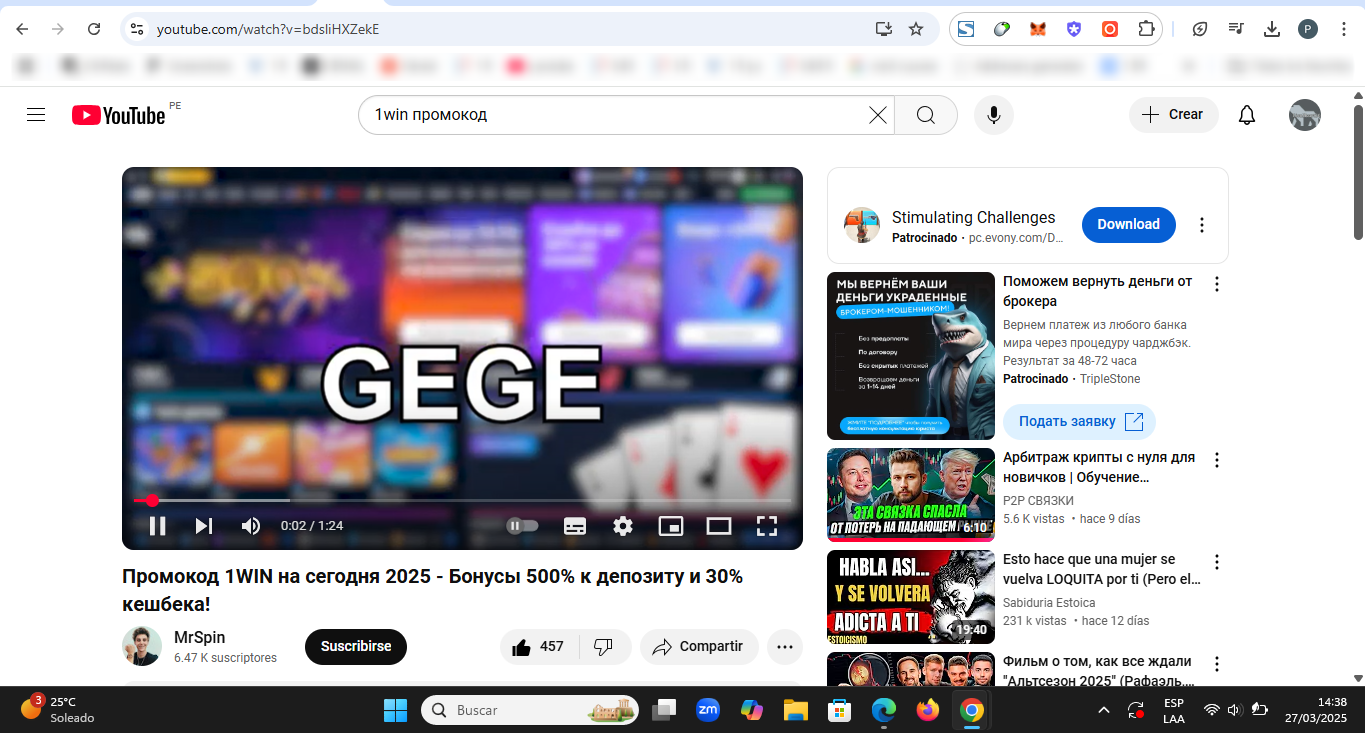This screenshot has height=733, width=1365.
Task: Open player settings gear
Action: pos(623,526)
